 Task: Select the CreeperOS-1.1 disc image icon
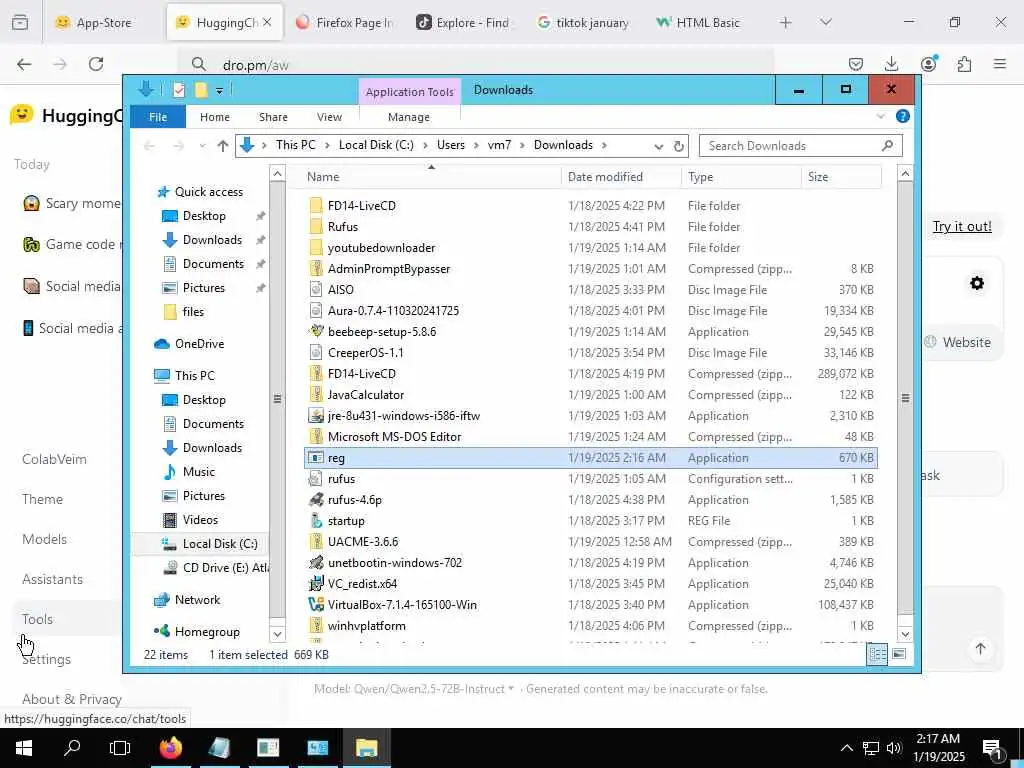316,353
